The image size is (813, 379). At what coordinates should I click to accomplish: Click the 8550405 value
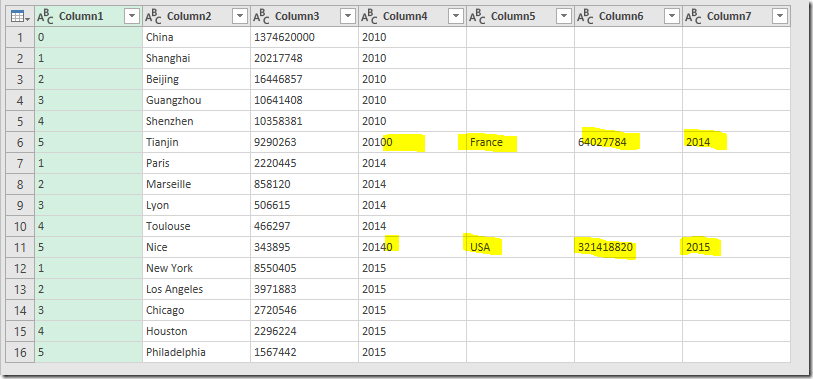click(275, 268)
